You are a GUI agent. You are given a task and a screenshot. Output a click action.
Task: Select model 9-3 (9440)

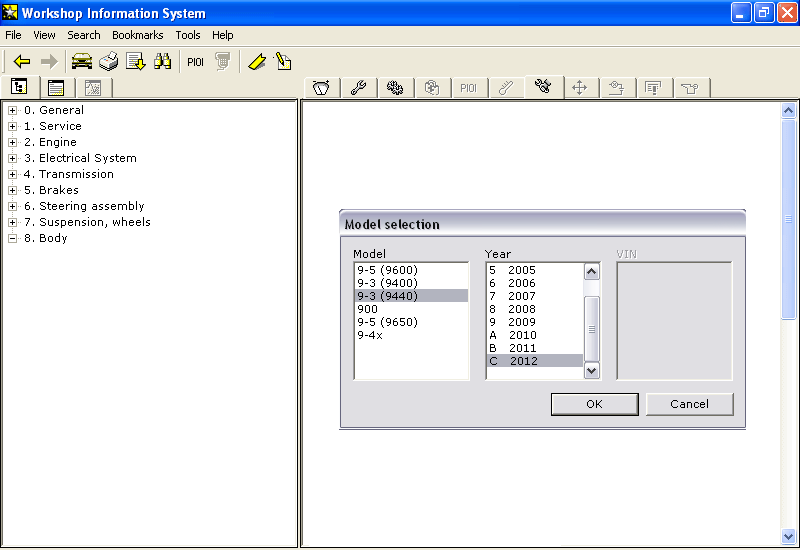[x=411, y=296]
